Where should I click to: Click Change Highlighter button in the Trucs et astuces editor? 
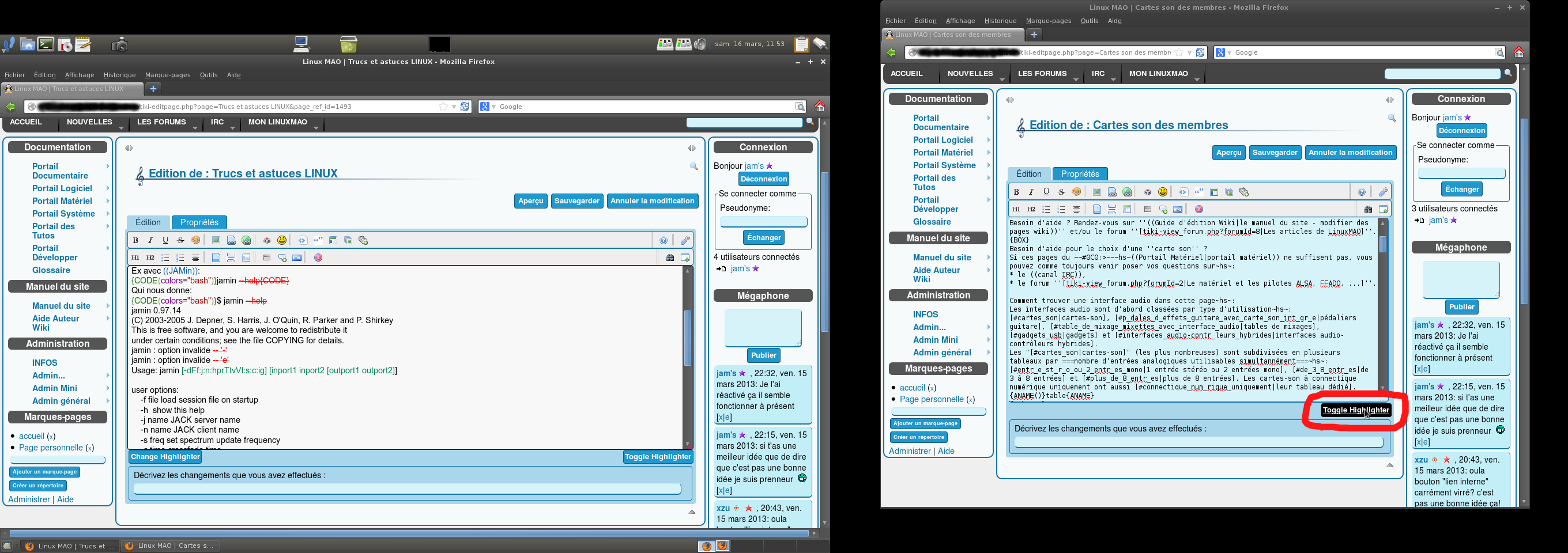tap(165, 457)
